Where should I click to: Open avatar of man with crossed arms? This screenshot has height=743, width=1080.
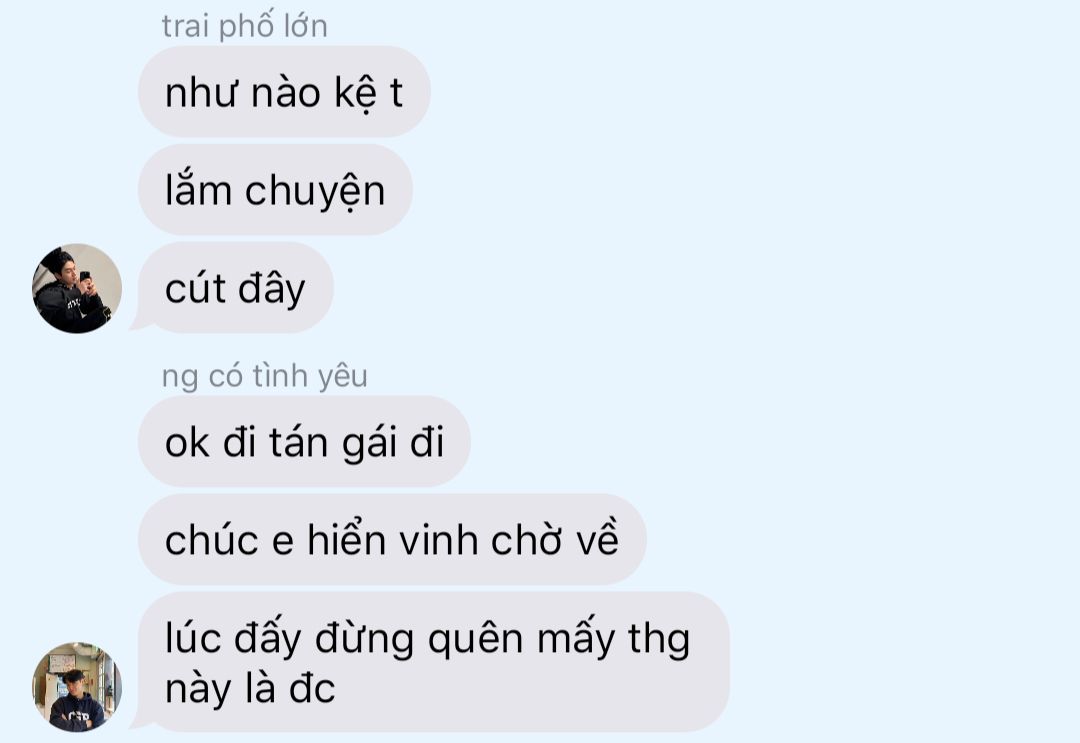77,687
